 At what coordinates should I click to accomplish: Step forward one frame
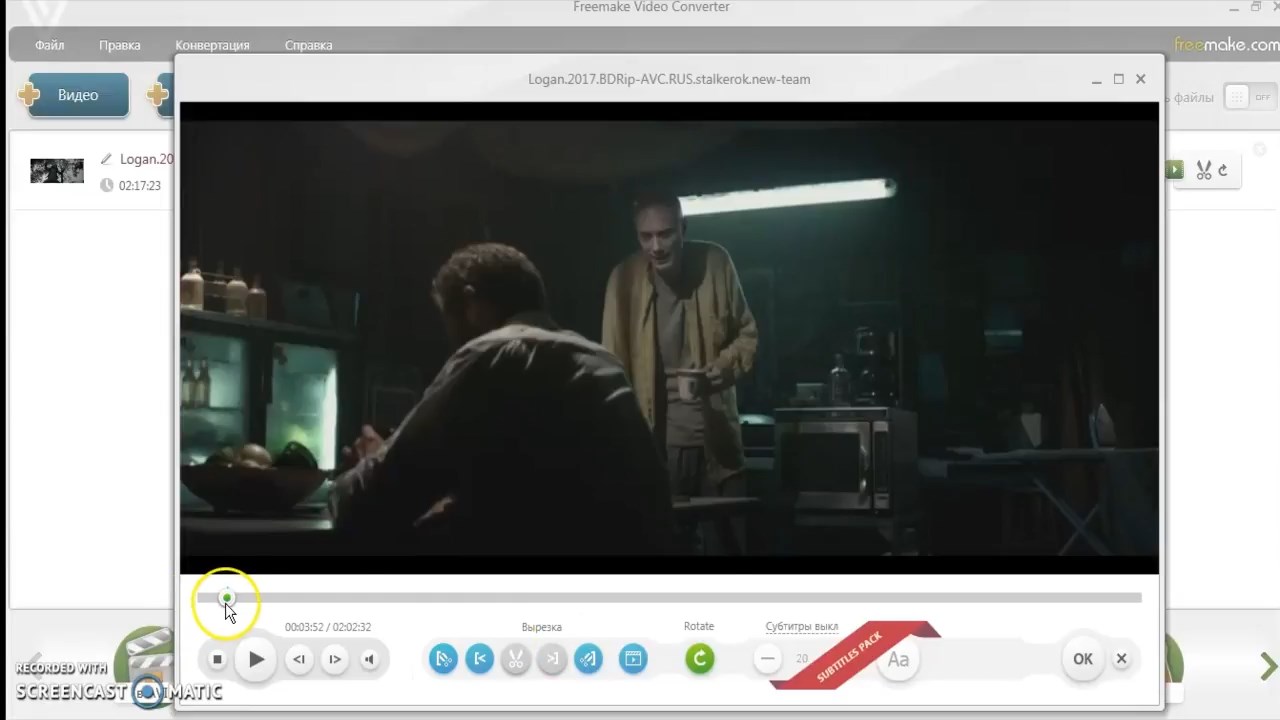coord(335,659)
